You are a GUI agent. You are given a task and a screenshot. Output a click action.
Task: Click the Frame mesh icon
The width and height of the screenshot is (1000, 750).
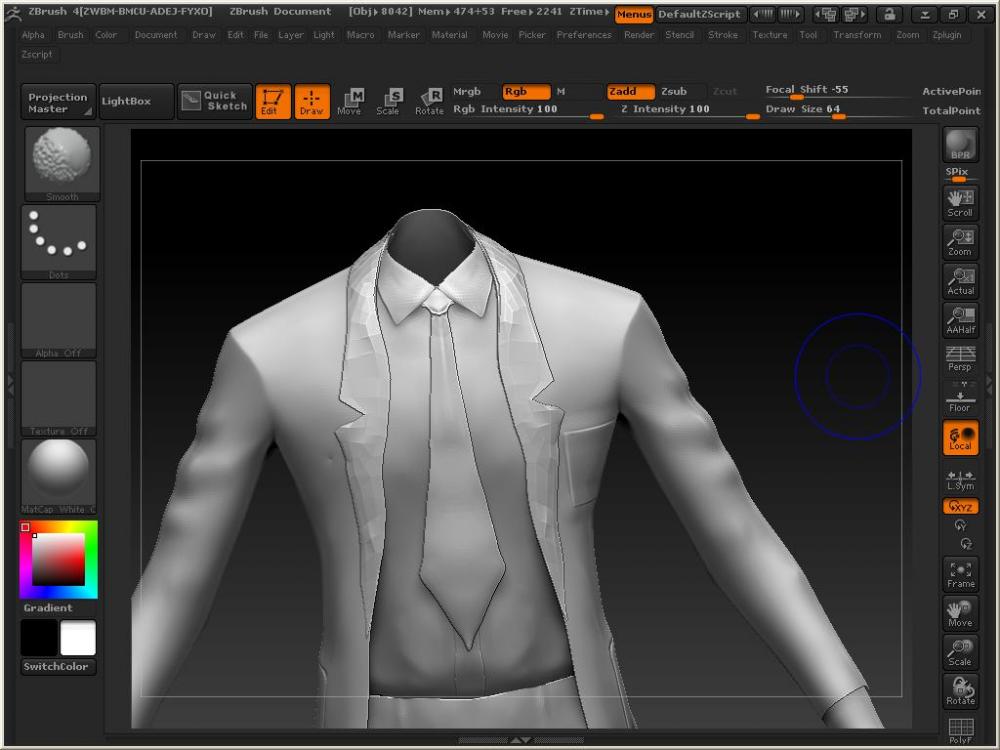tap(960, 574)
